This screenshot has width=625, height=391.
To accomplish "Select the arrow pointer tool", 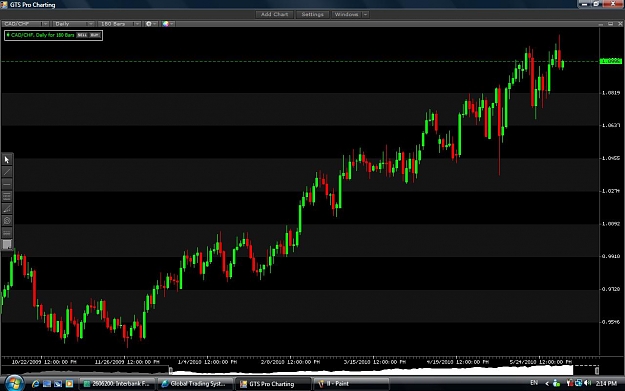I will 7,160.
